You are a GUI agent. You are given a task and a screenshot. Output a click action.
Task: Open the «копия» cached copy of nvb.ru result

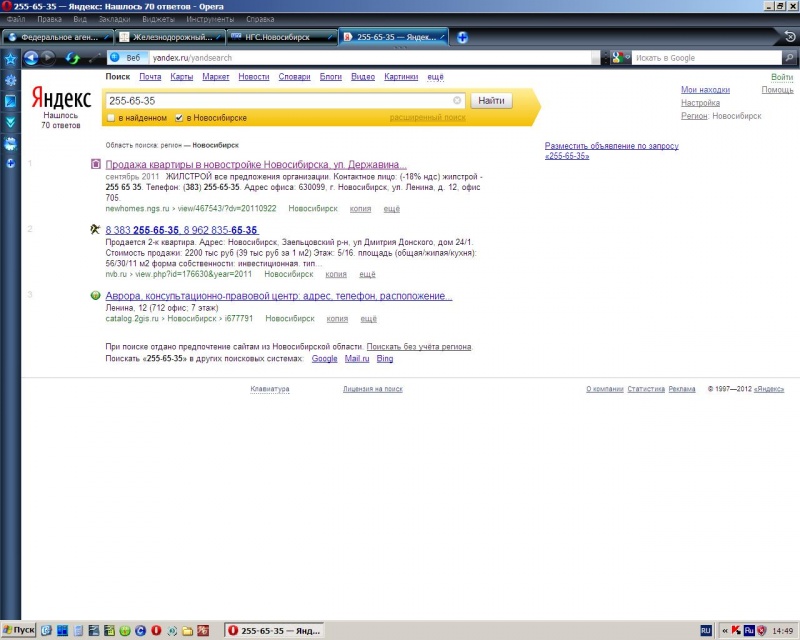pos(336,274)
